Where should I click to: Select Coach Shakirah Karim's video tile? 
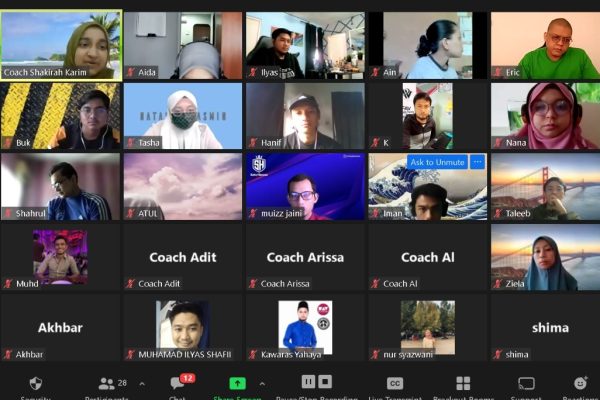[x=61, y=45]
